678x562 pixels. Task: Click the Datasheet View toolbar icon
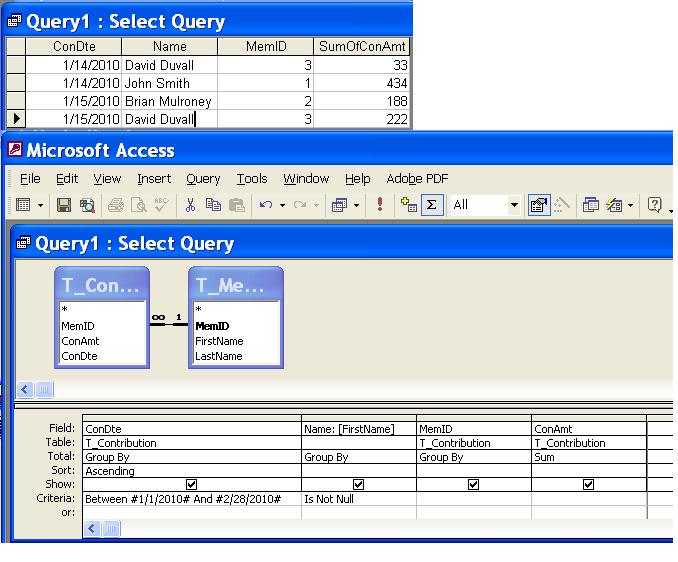[23, 204]
